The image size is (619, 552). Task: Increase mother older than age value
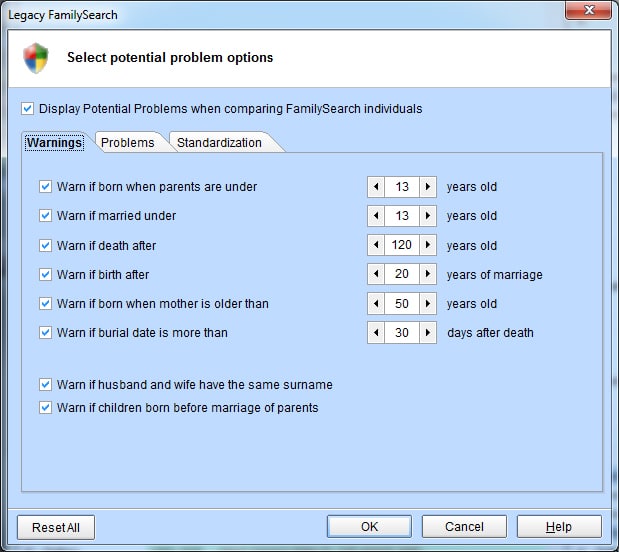tap(428, 303)
